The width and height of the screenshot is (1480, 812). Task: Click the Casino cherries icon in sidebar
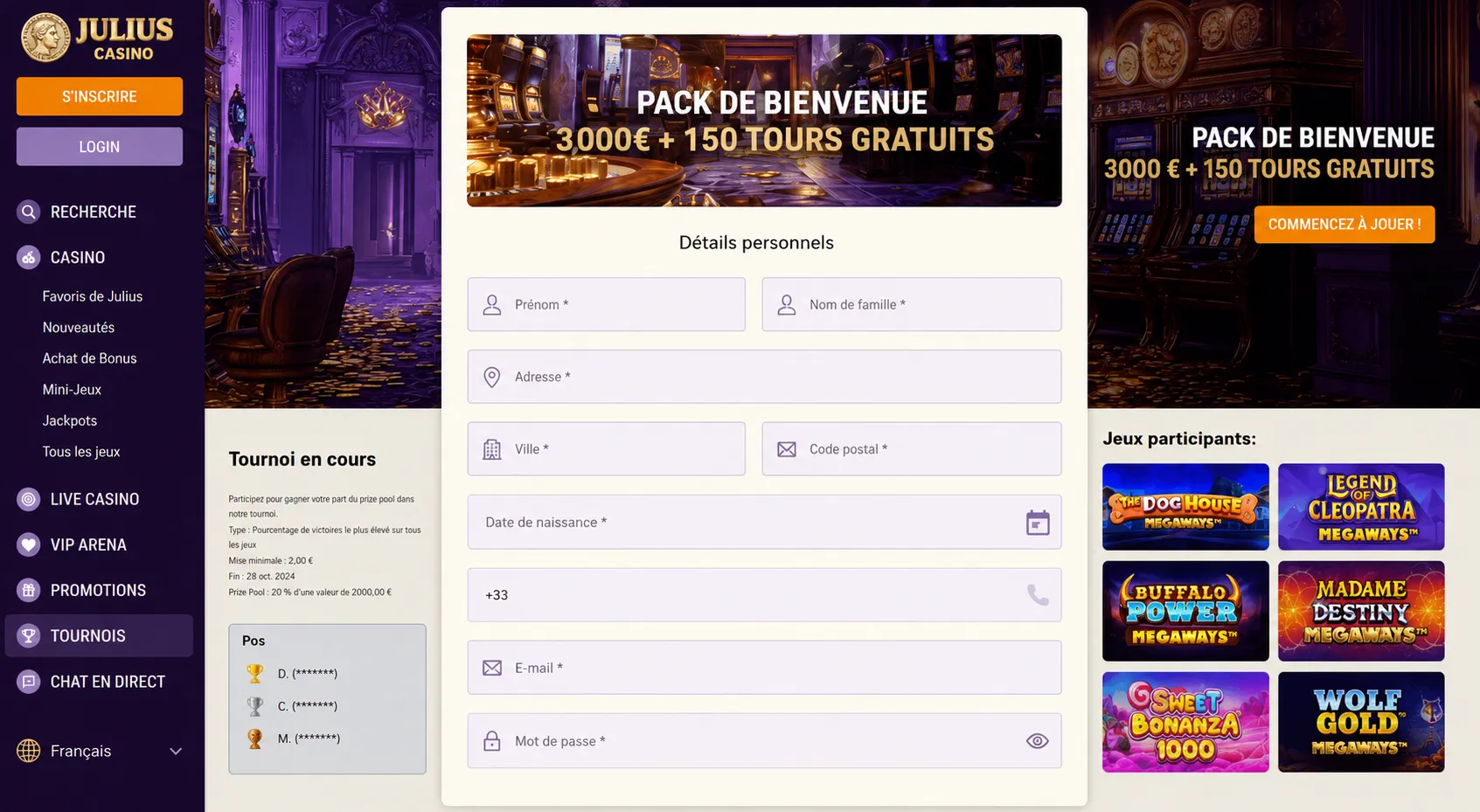click(29, 257)
